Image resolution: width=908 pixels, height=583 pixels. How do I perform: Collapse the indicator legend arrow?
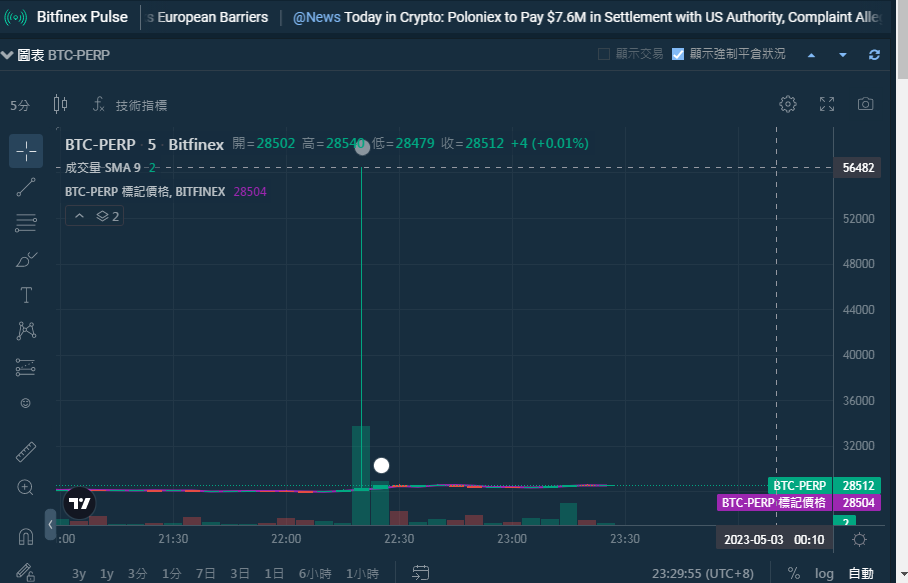tap(79, 216)
